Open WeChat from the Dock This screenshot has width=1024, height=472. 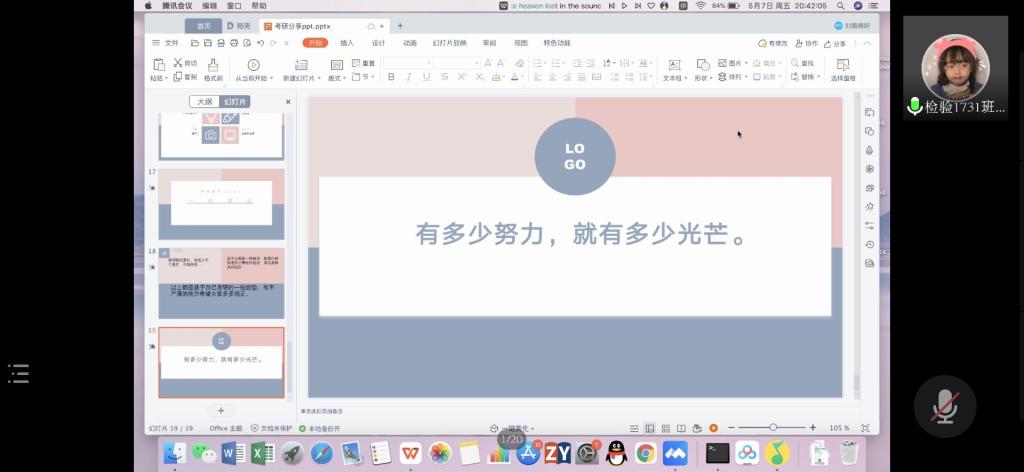coord(204,453)
